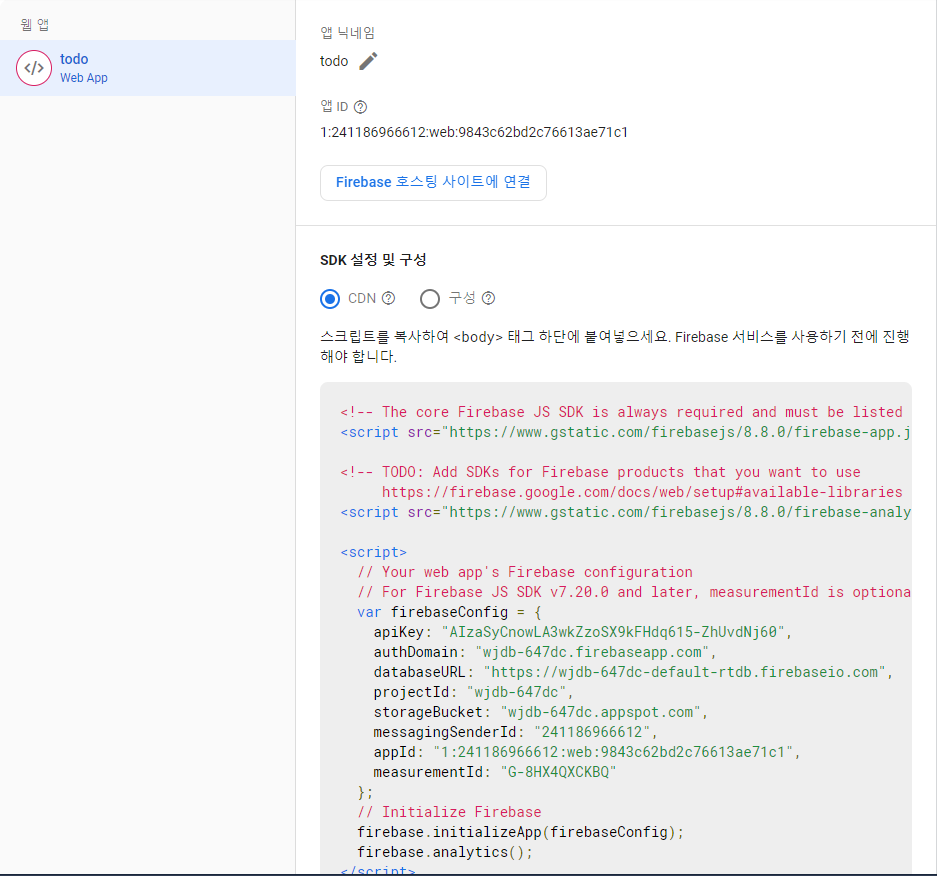Click the measurementId line in the config

coord(495,772)
